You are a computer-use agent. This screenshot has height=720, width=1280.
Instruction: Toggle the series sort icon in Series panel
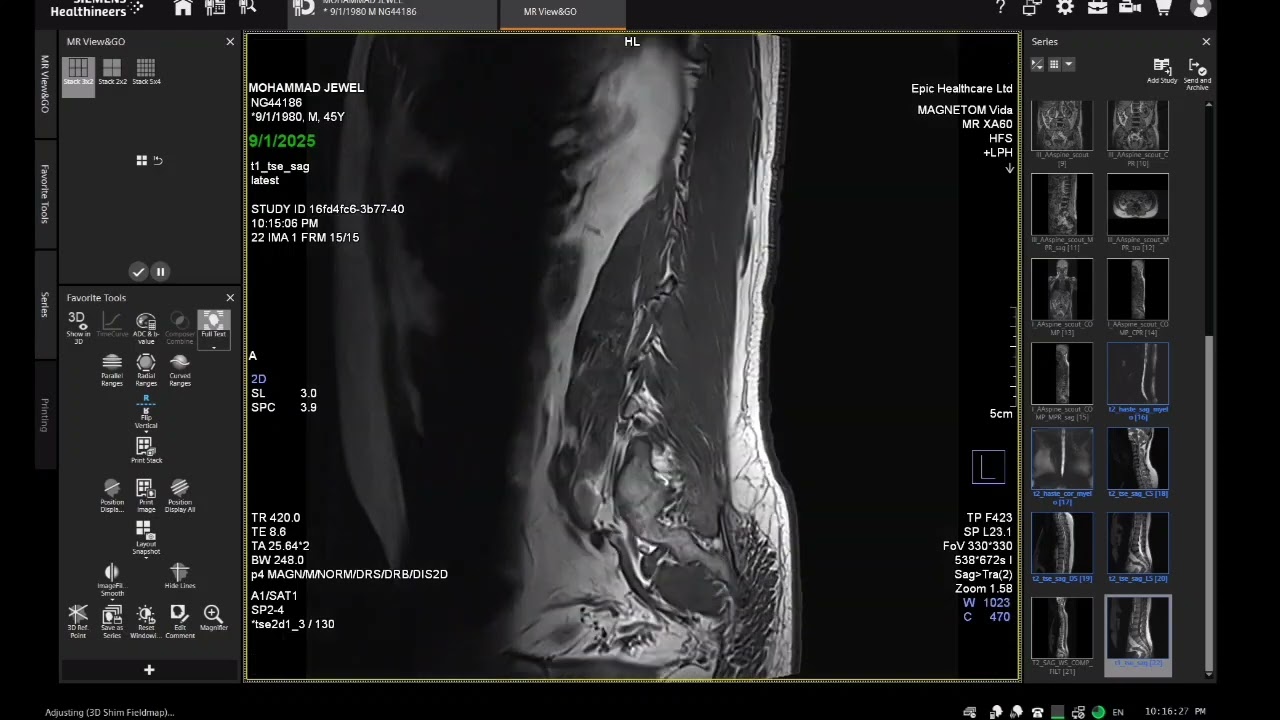(1038, 64)
